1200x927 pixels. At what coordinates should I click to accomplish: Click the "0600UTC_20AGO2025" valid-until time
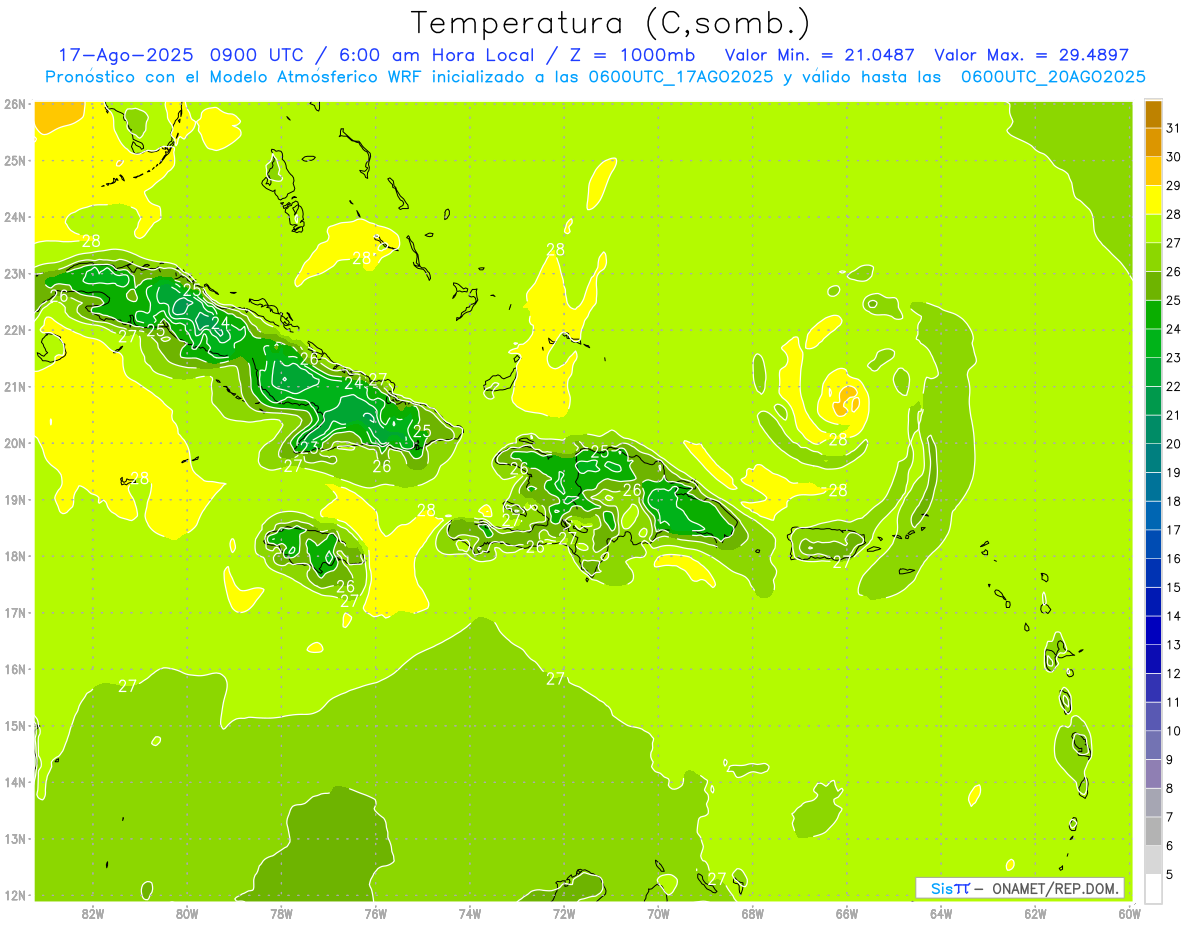pos(1053,77)
